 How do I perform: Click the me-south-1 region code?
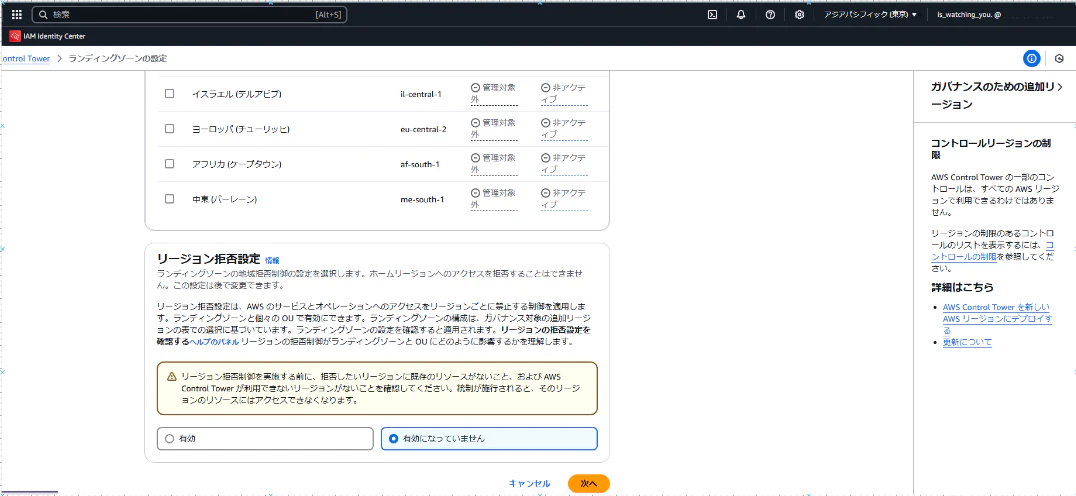422,199
